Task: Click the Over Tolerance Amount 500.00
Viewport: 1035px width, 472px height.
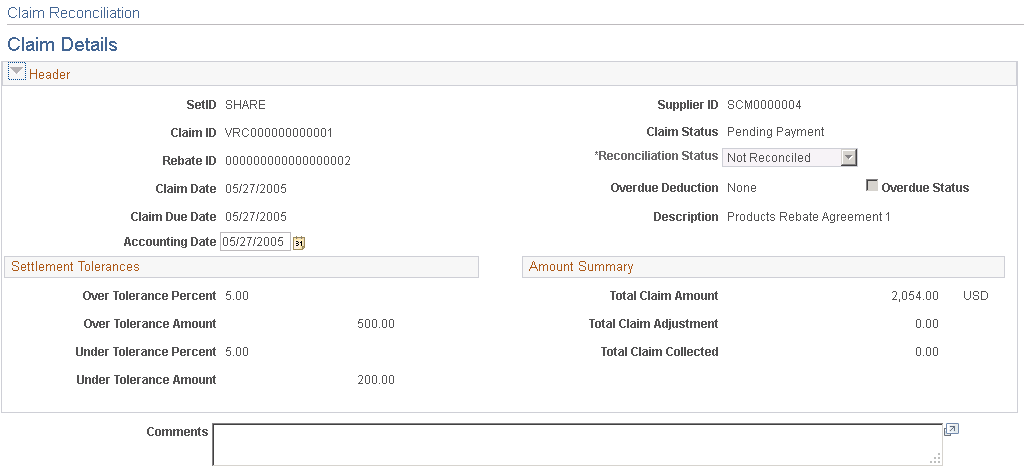Action: 376,324
